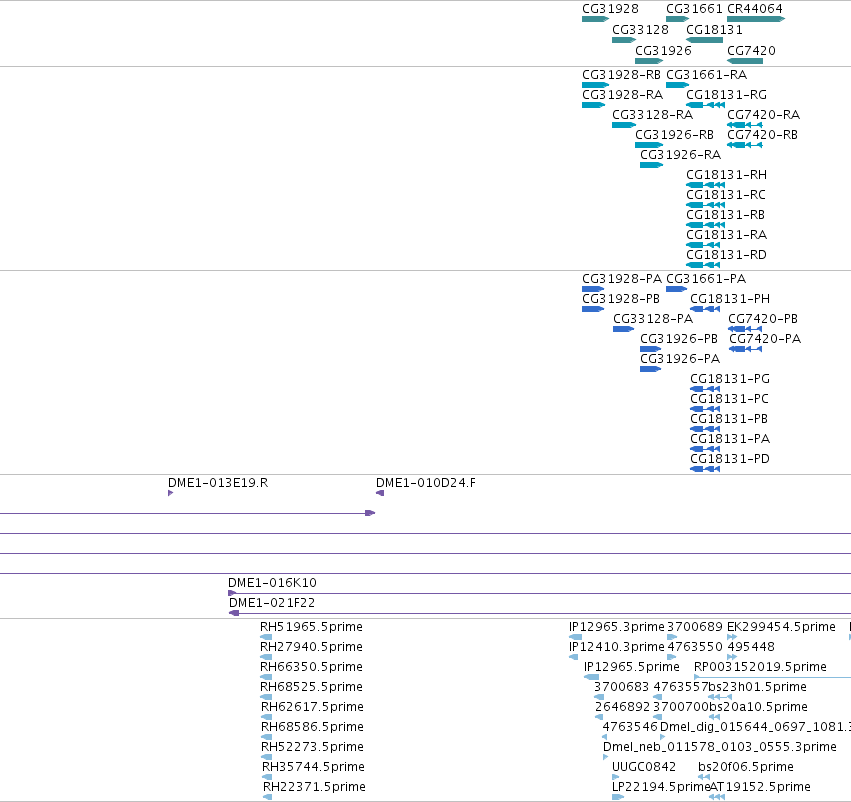Select BAC end DME1-013E19.R
Image resolution: width=851 pixels, height=802 pixels.
[x=218, y=482]
